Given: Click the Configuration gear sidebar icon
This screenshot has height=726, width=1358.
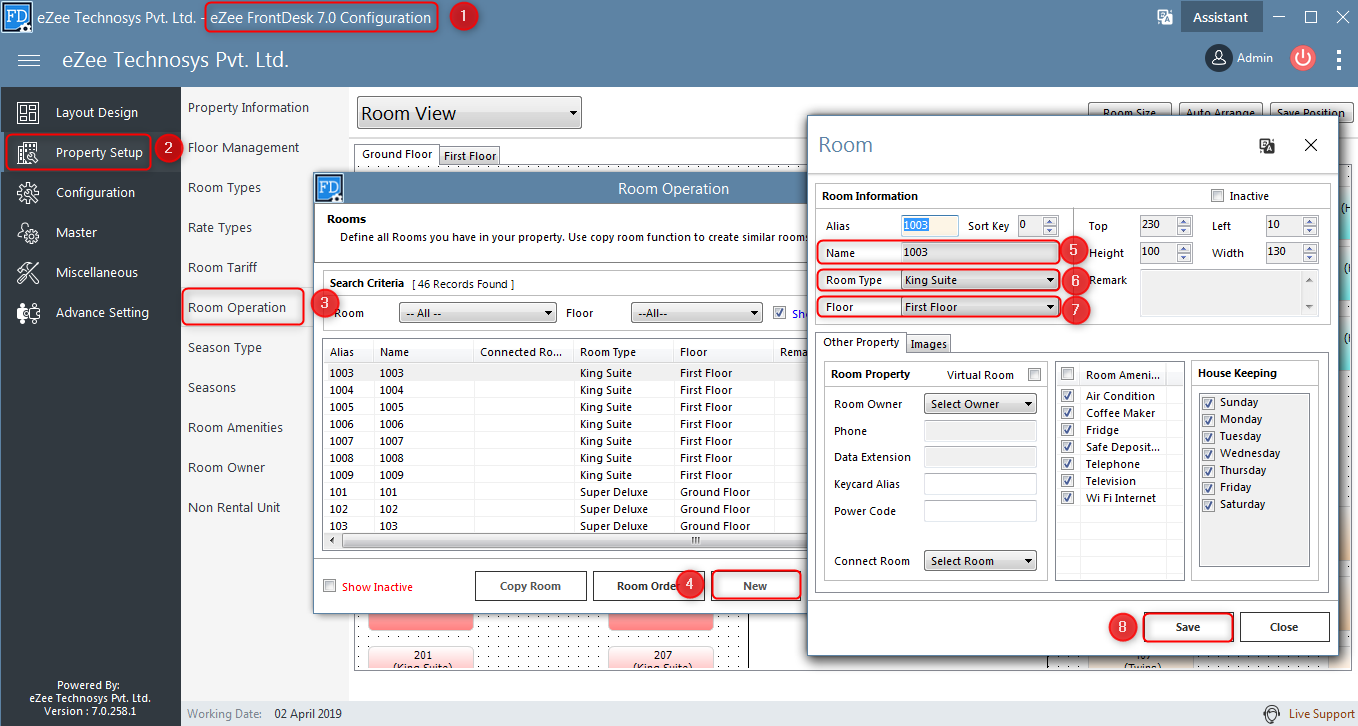Looking at the screenshot, I should point(28,193).
